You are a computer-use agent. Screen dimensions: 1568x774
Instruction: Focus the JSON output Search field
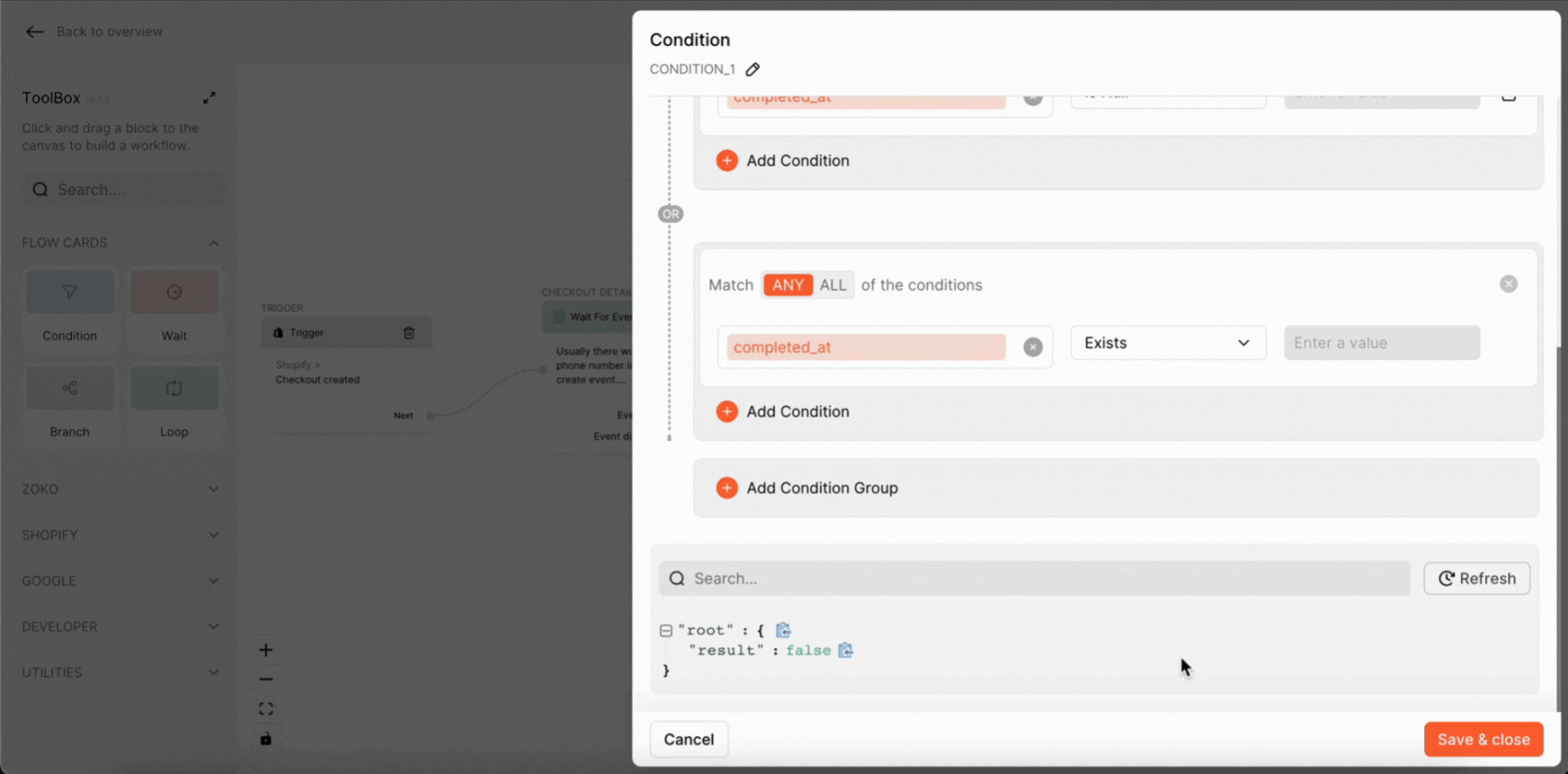point(1034,579)
